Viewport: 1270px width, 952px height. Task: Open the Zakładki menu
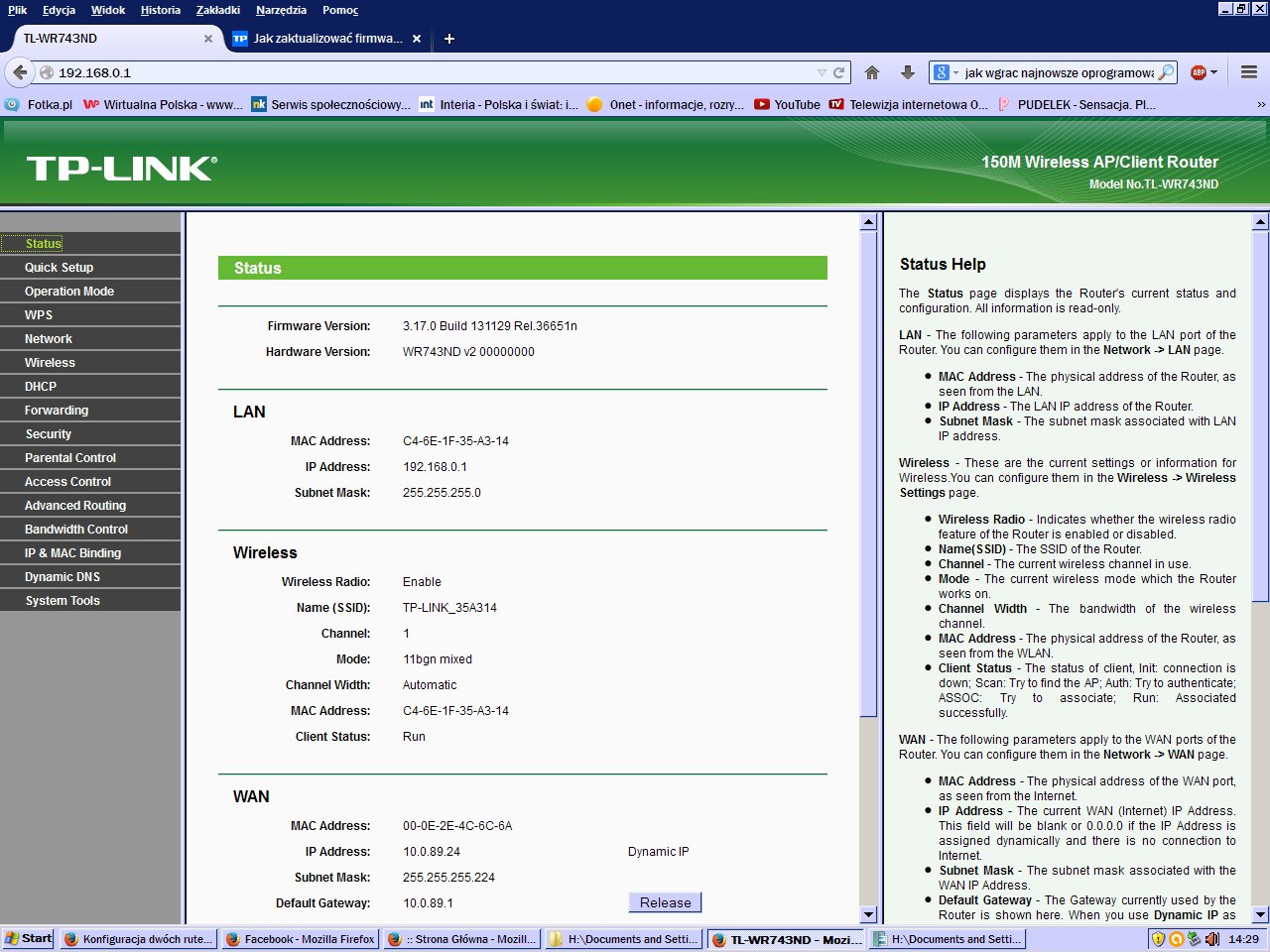coord(217,10)
